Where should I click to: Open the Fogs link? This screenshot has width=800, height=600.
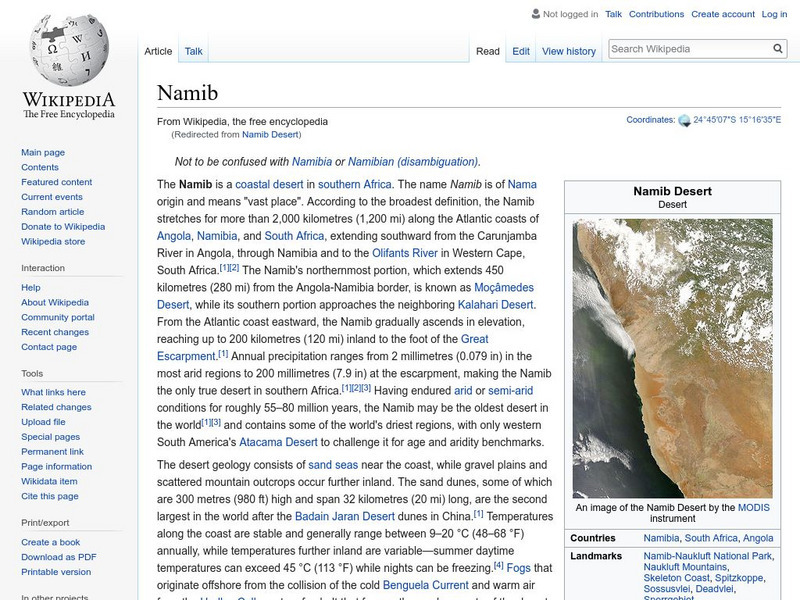coord(518,568)
